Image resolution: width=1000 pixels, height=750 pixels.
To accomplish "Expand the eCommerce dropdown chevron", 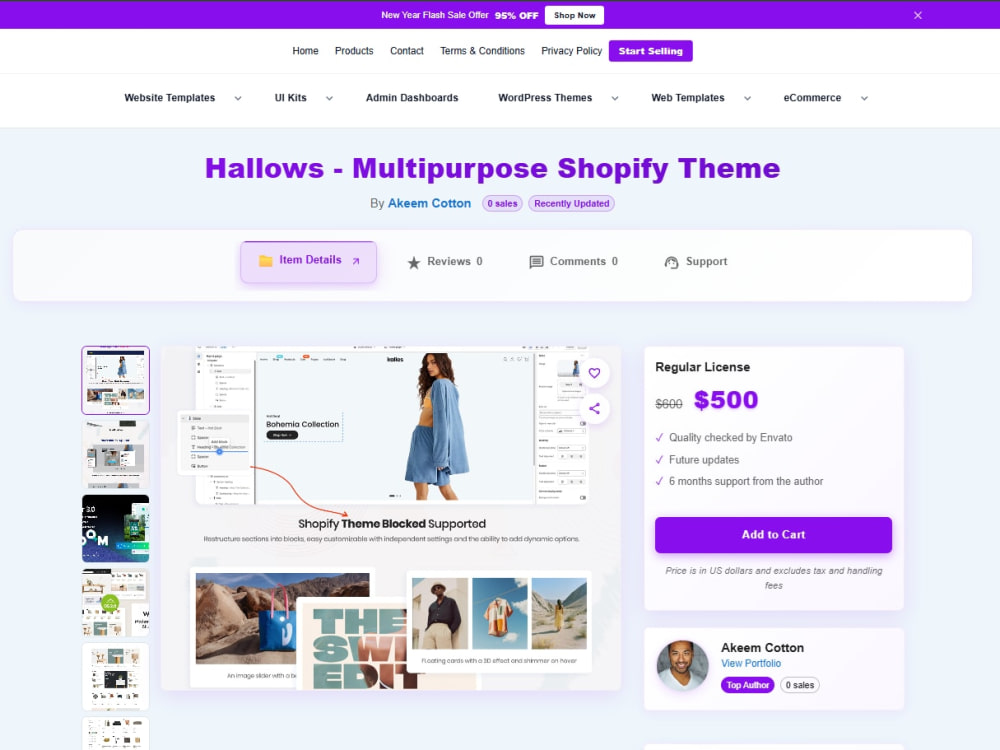I will (864, 98).
